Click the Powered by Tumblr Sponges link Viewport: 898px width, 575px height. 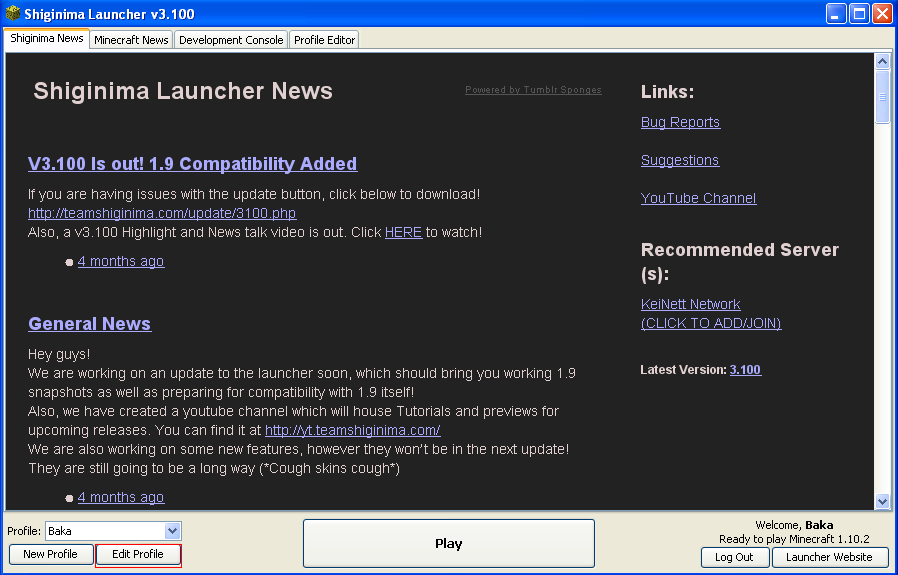tap(533, 90)
